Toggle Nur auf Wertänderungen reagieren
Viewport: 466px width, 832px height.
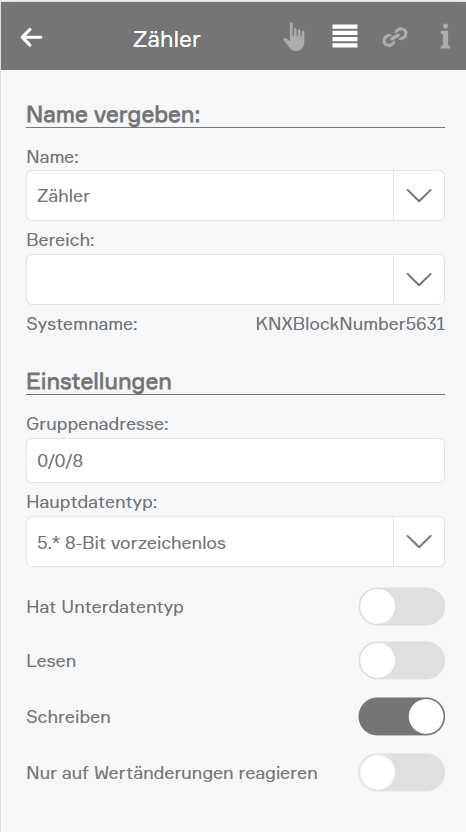click(402, 773)
